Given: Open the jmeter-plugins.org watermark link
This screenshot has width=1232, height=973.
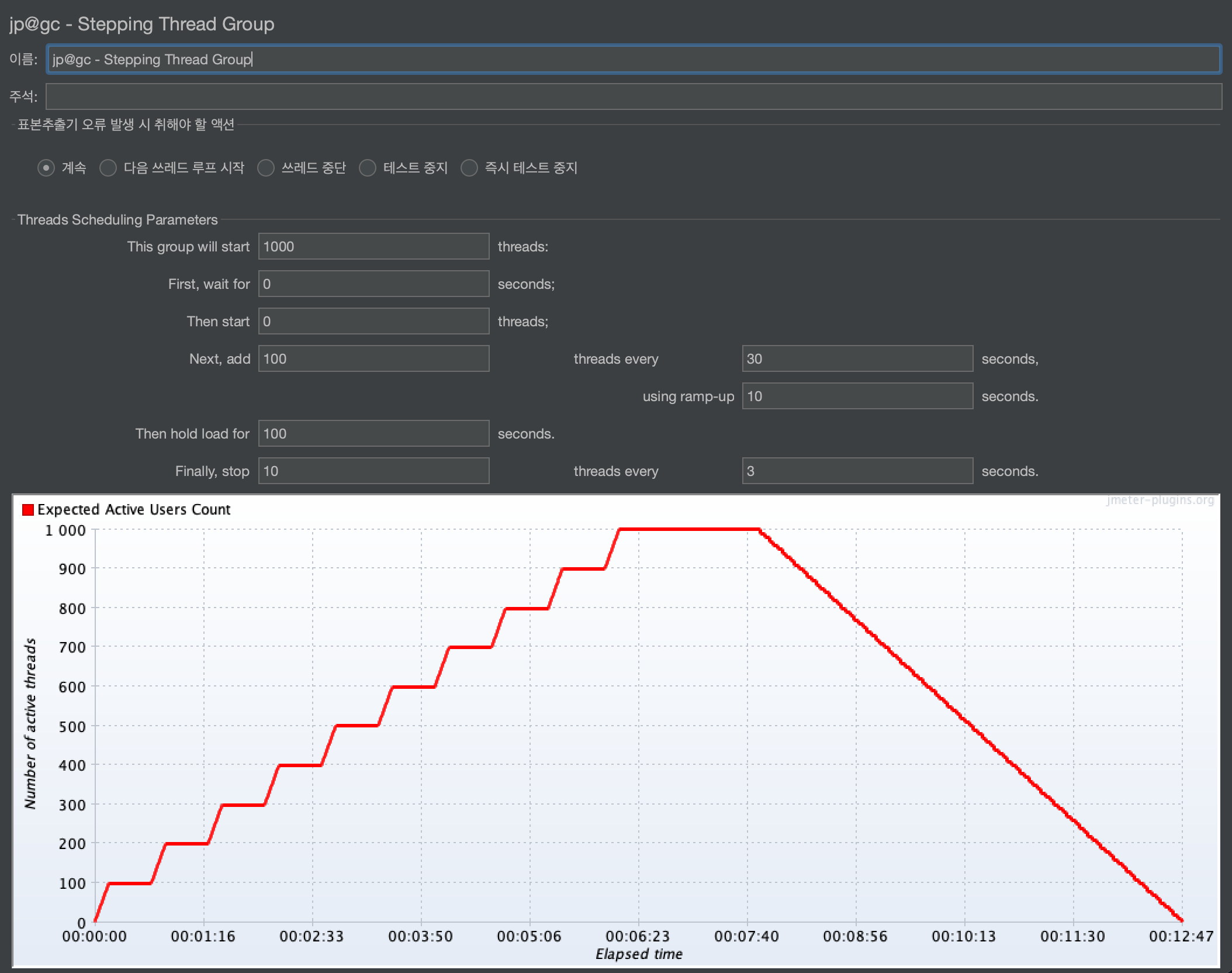Looking at the screenshot, I should [x=1160, y=501].
